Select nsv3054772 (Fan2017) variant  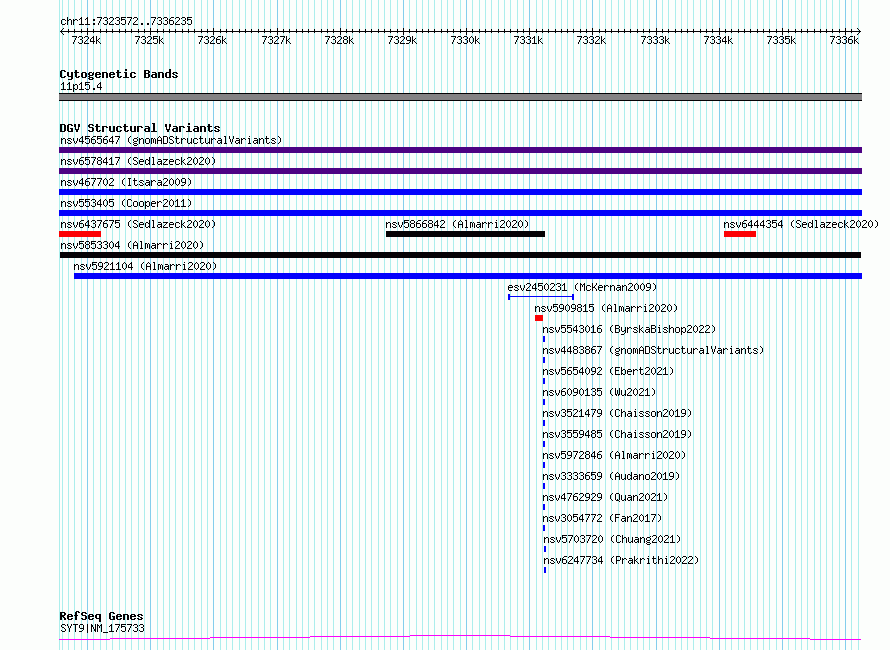point(602,518)
